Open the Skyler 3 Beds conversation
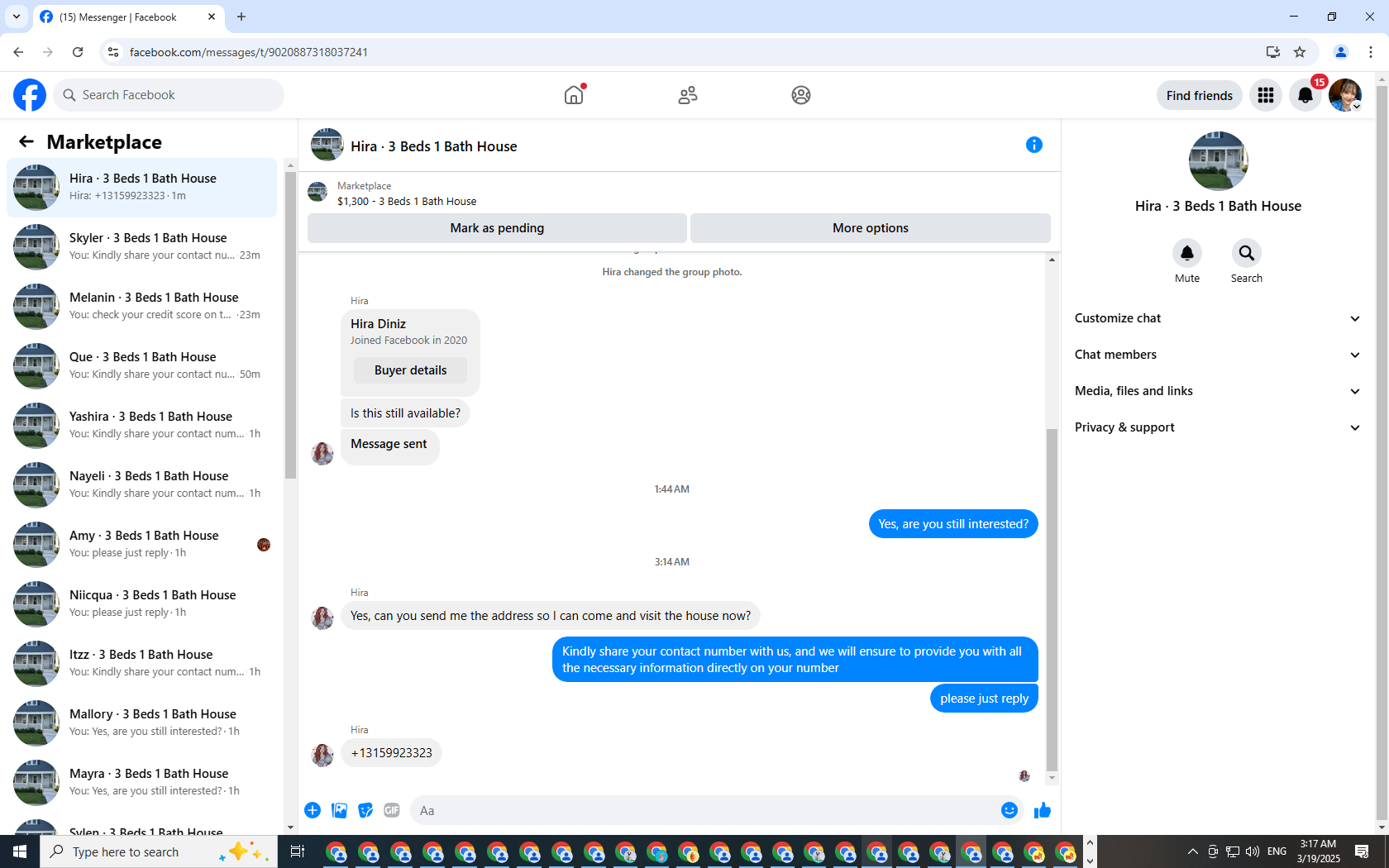Screen dimensions: 1389x868 click(142, 247)
